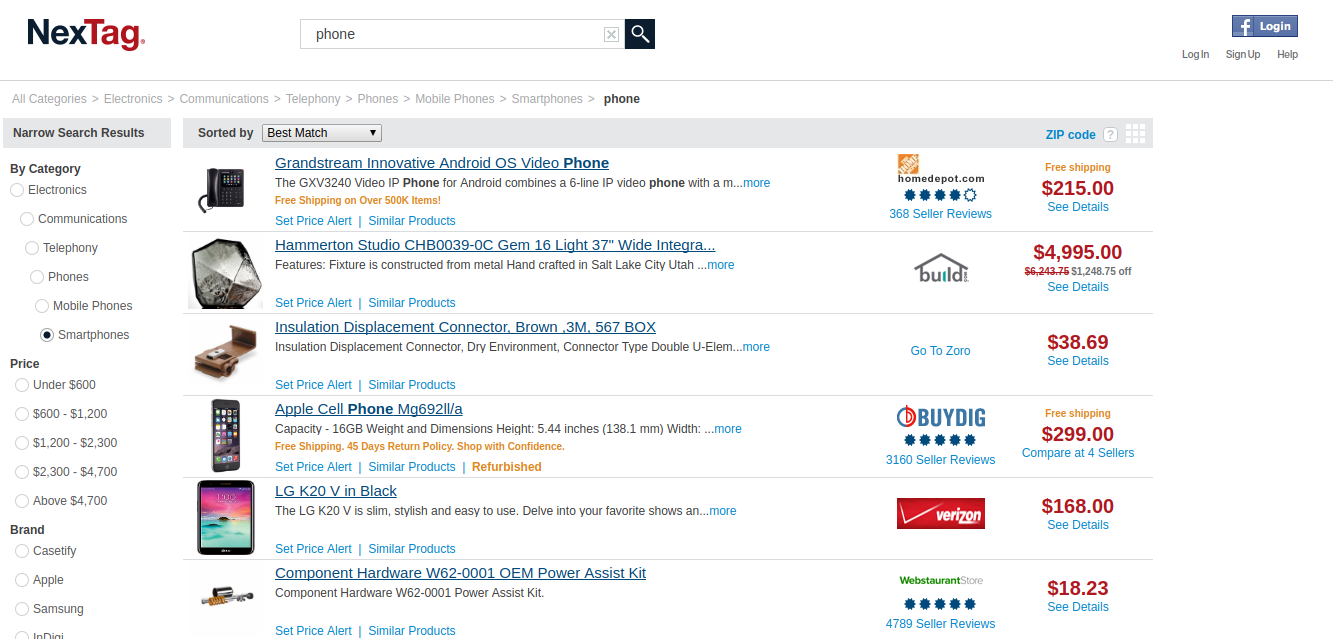Switch to grid view icon
The width and height of the screenshot is (1333, 639).
1135,134
